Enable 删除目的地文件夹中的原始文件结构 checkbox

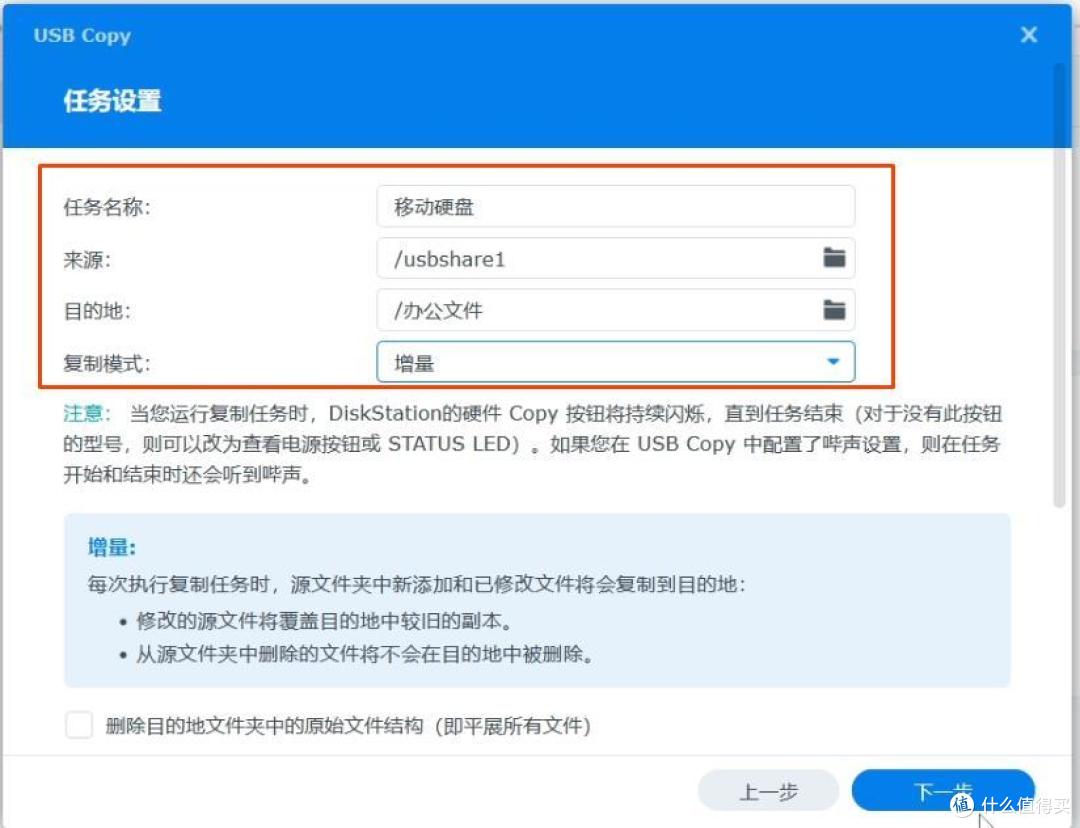coord(79,725)
